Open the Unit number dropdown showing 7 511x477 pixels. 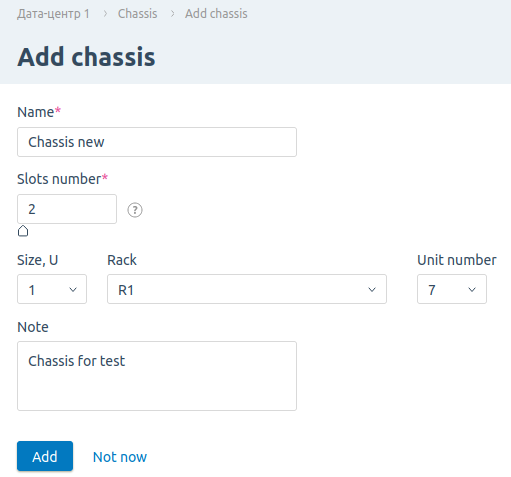pos(452,289)
